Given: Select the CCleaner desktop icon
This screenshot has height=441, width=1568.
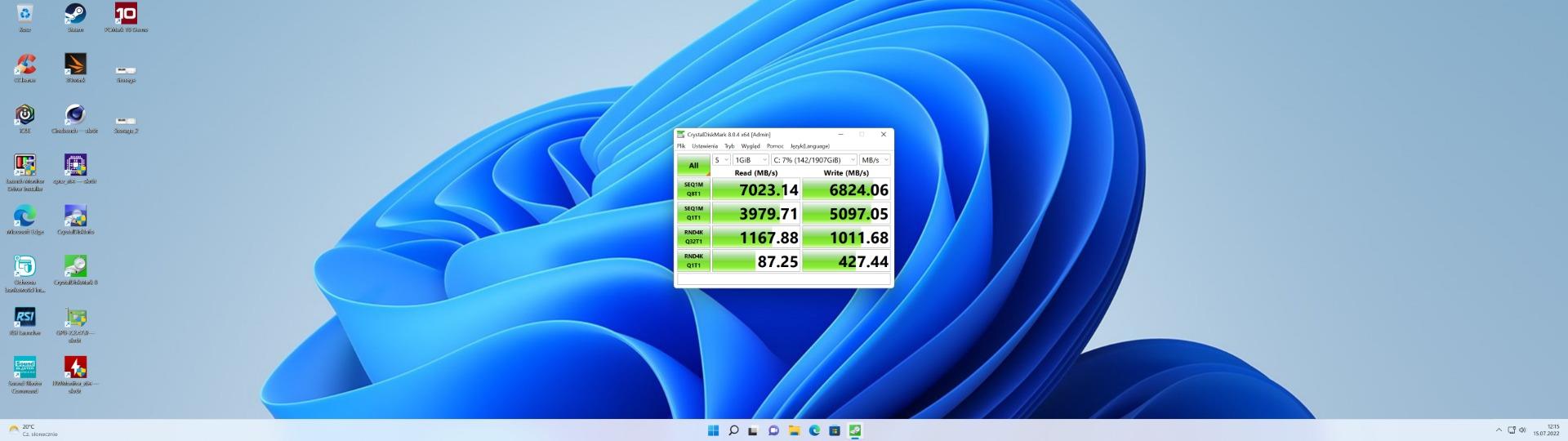Looking at the screenshot, I should click(24, 65).
